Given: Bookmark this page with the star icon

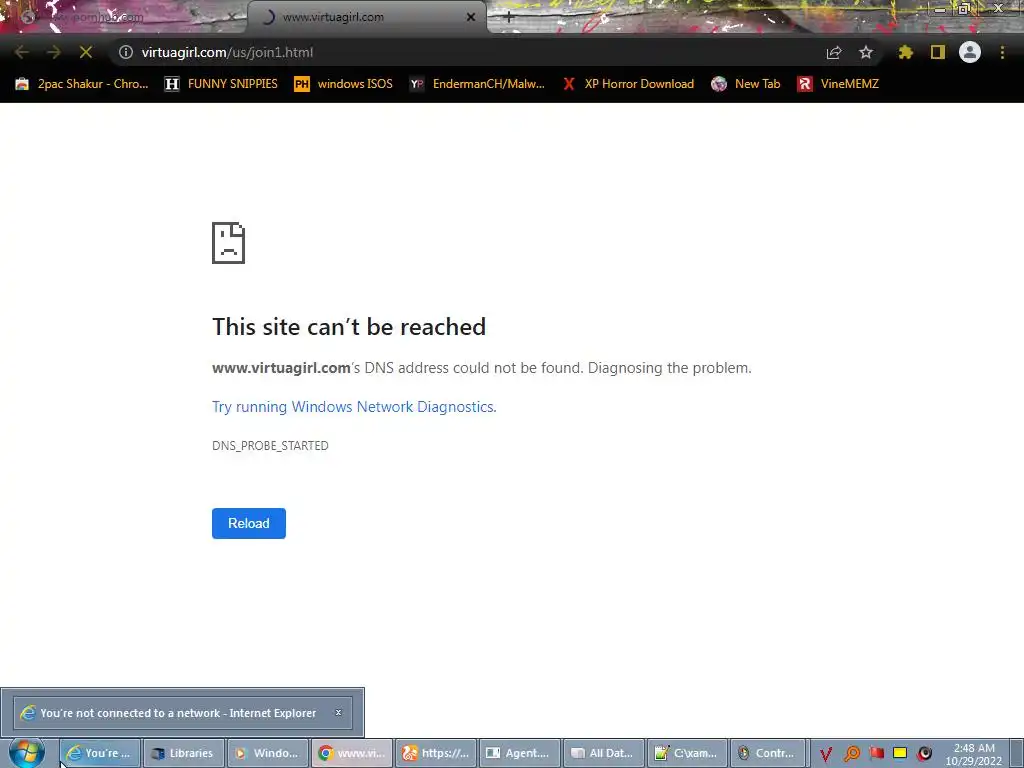Looking at the screenshot, I should click(866, 52).
